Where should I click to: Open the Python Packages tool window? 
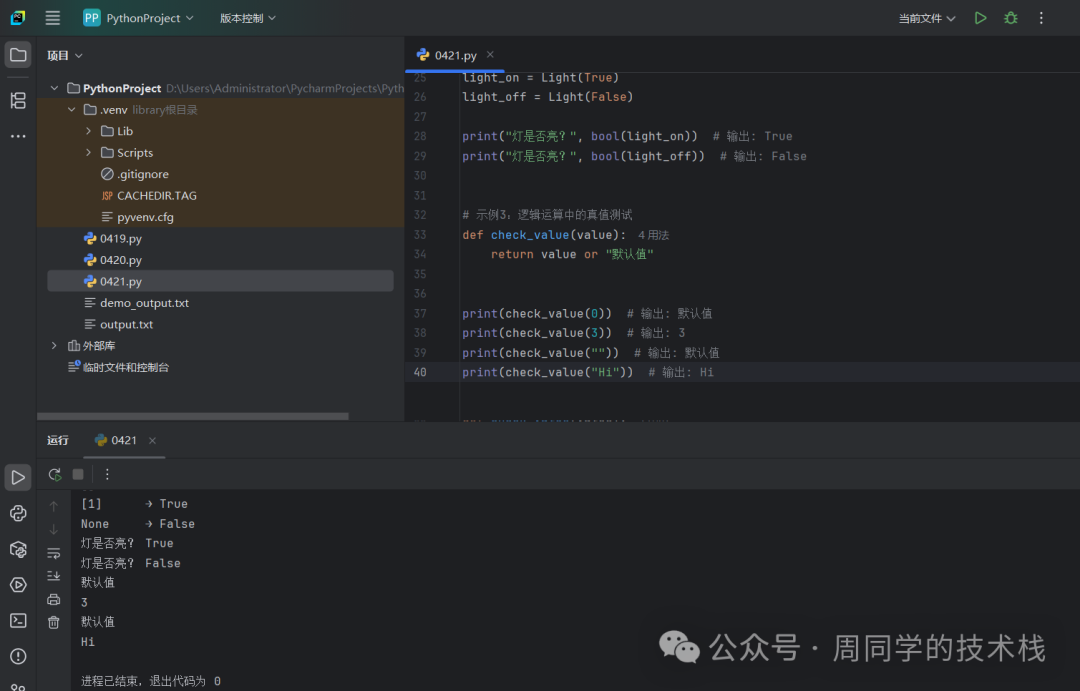click(x=18, y=549)
